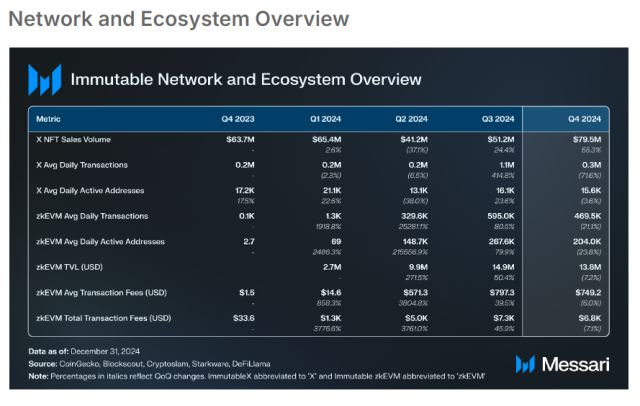Click the Q3 2024 column header
This screenshot has width=640, height=406.
(x=498, y=118)
